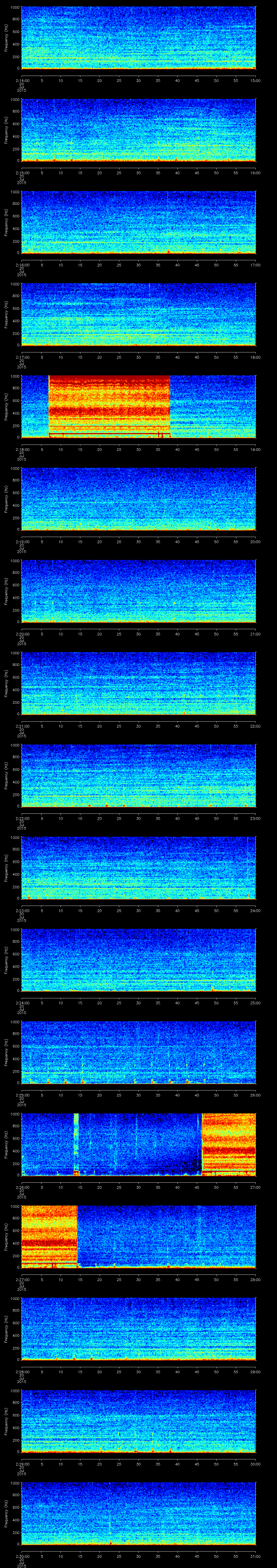This screenshot has height=1568, width=277.
Task: Select the spectrogram panel starting at 2:15:00
Action: (139, 130)
